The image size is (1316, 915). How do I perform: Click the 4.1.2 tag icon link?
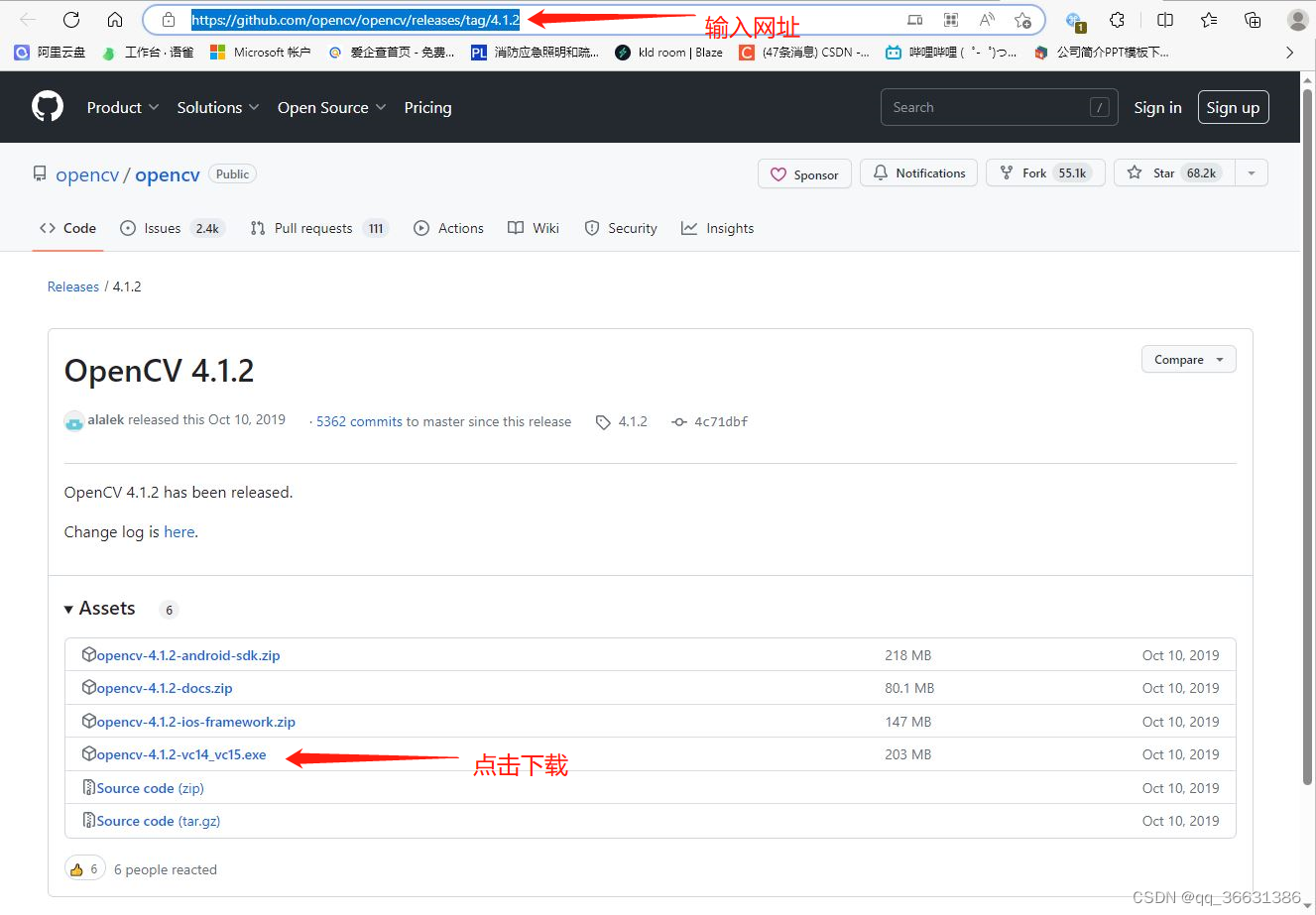tap(622, 421)
